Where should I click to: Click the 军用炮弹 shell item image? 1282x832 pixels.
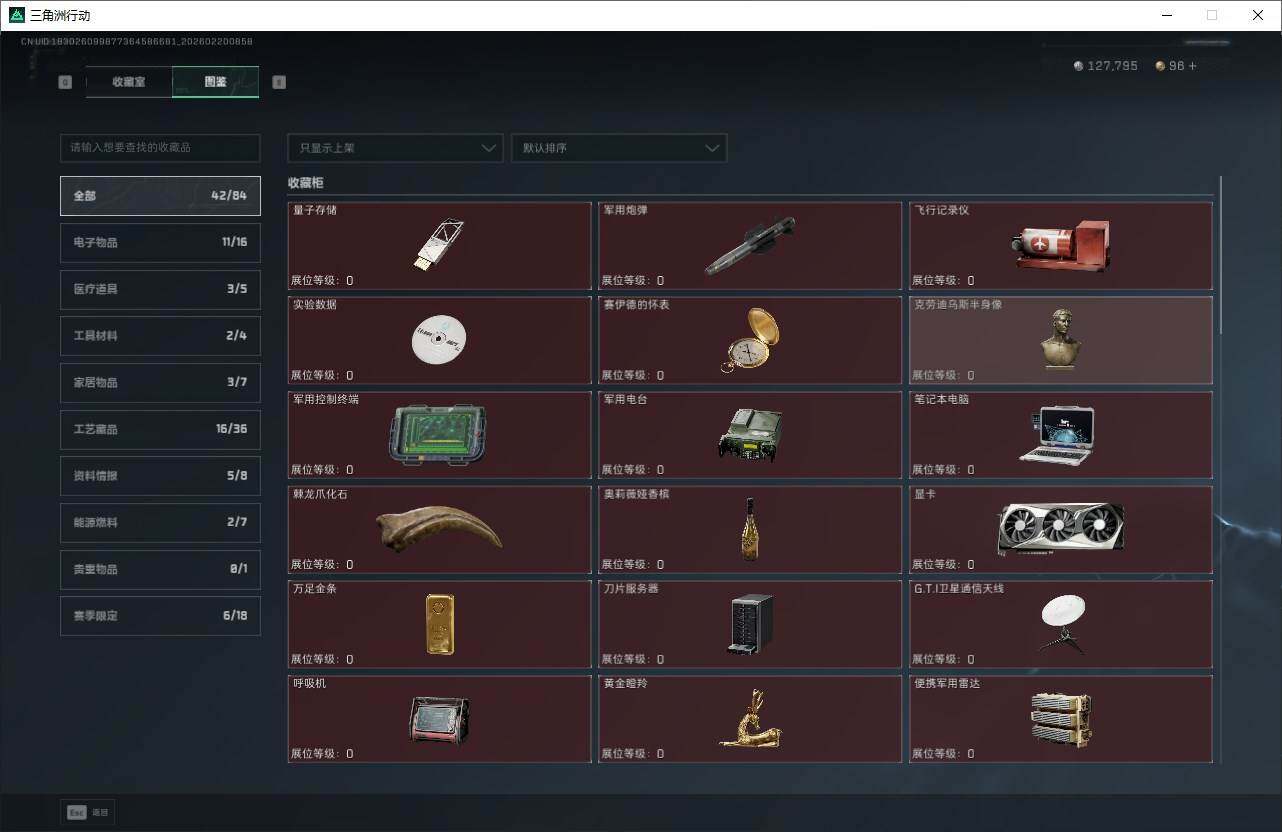click(x=750, y=245)
